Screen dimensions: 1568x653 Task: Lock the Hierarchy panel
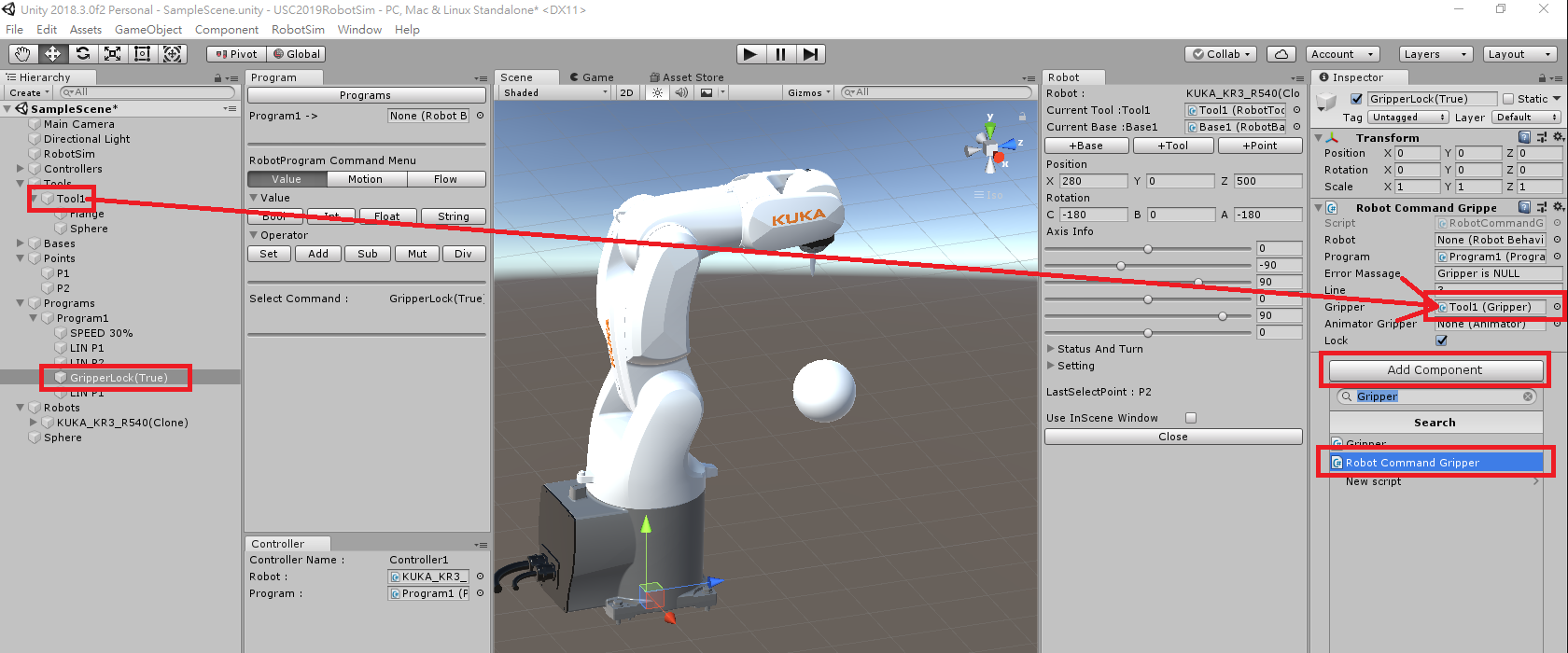[x=217, y=78]
